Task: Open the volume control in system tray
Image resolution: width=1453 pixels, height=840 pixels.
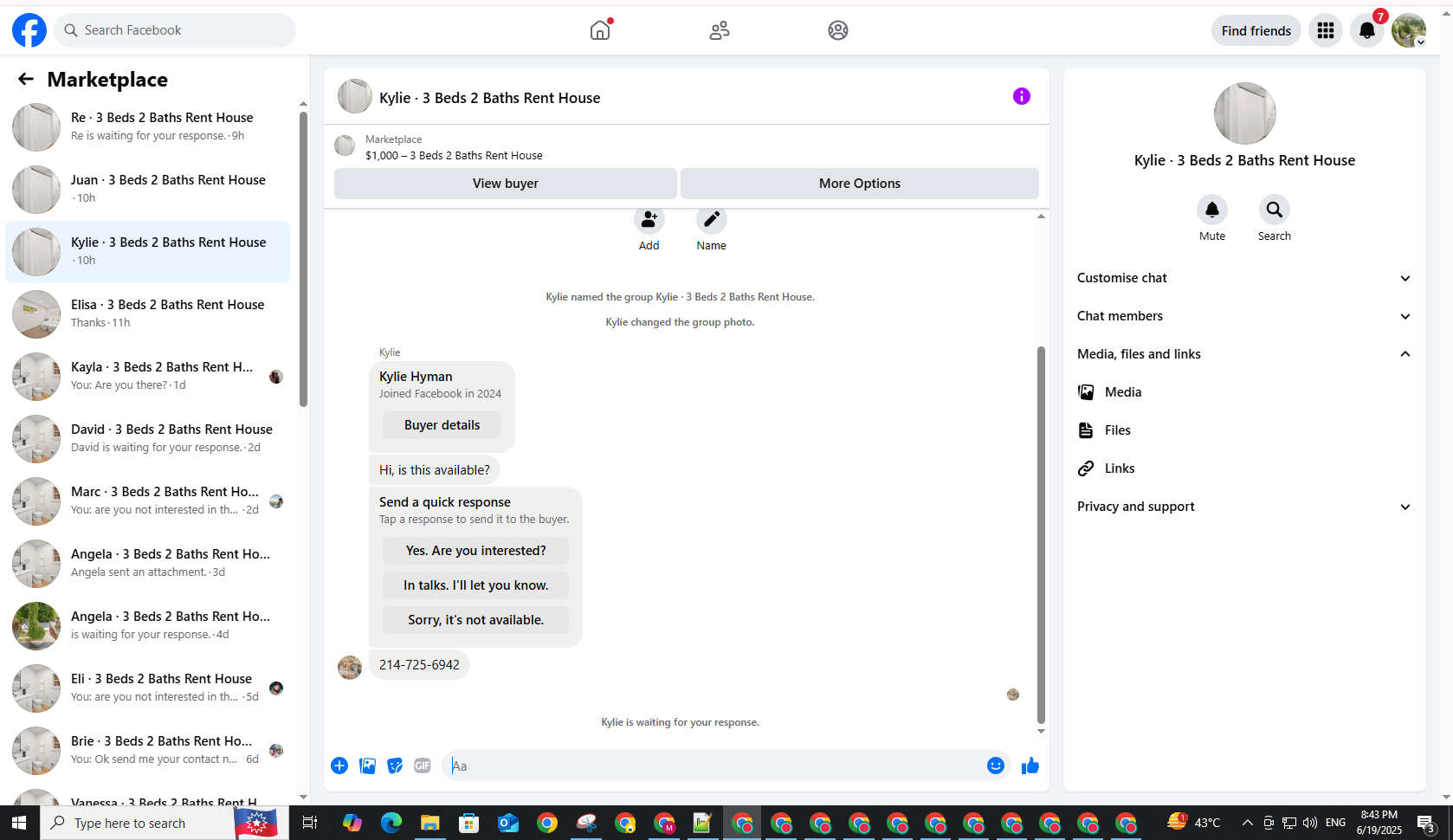Action: click(1310, 823)
